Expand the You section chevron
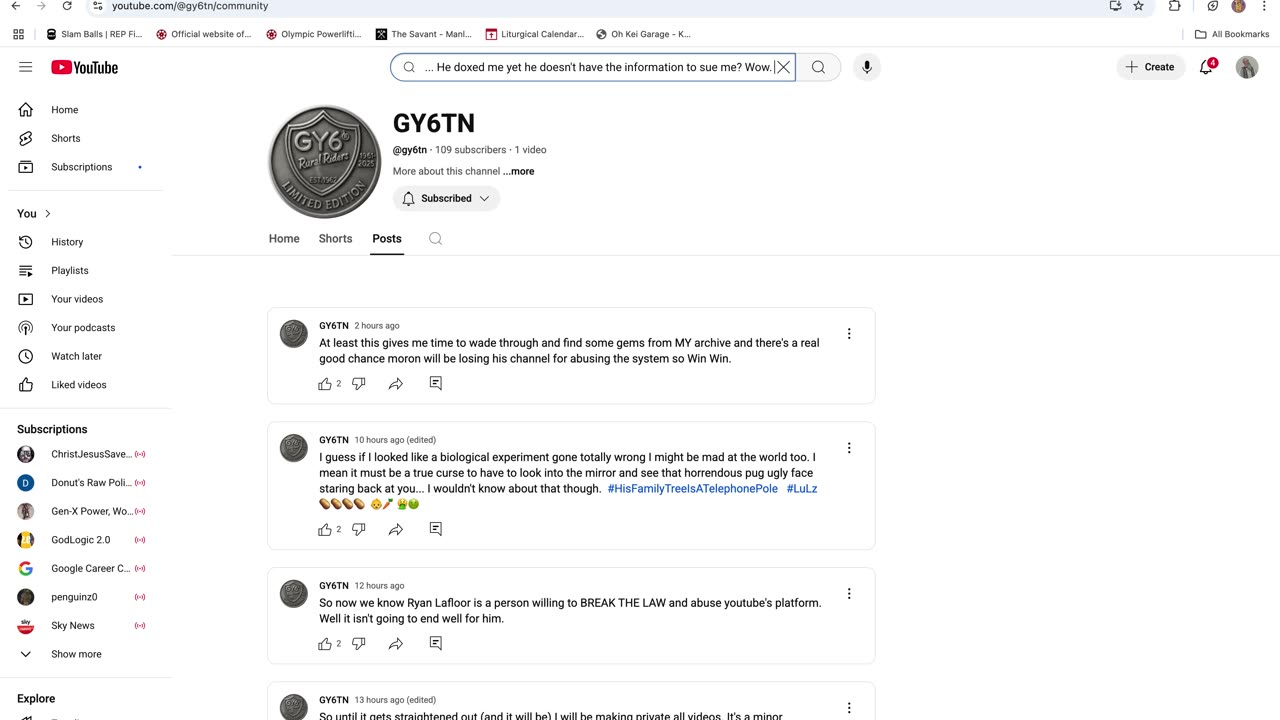The image size is (1280, 720). tap(47, 213)
